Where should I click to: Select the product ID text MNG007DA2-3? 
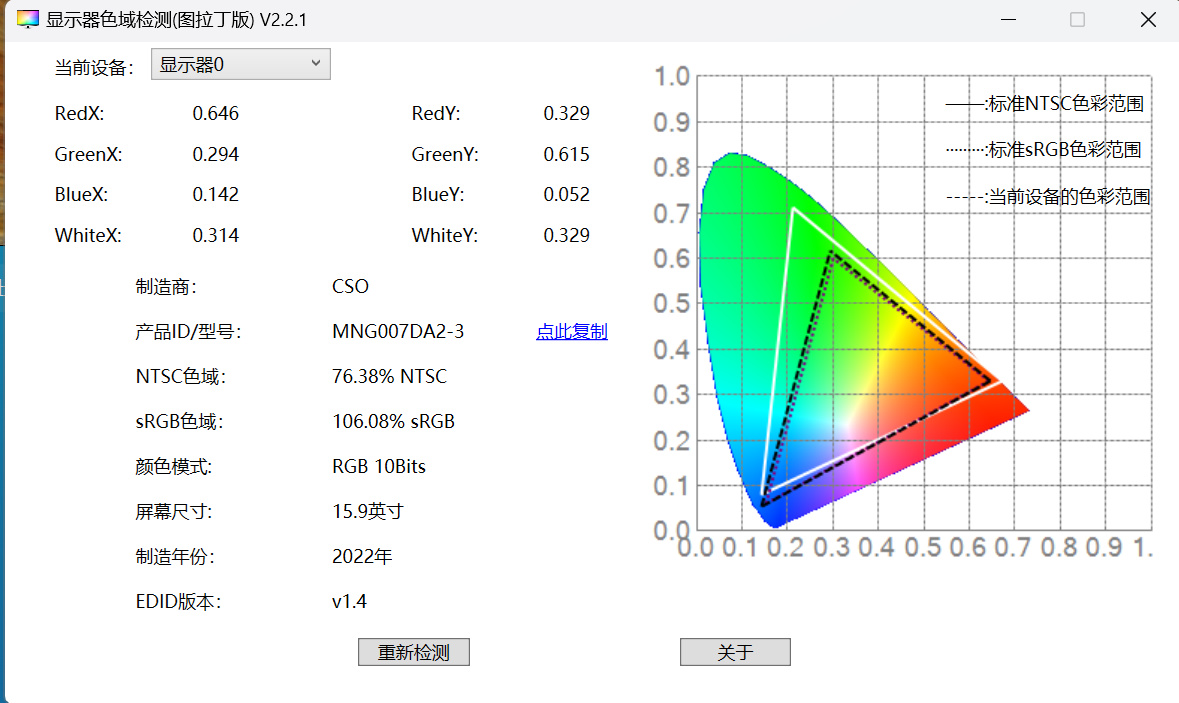tap(398, 332)
